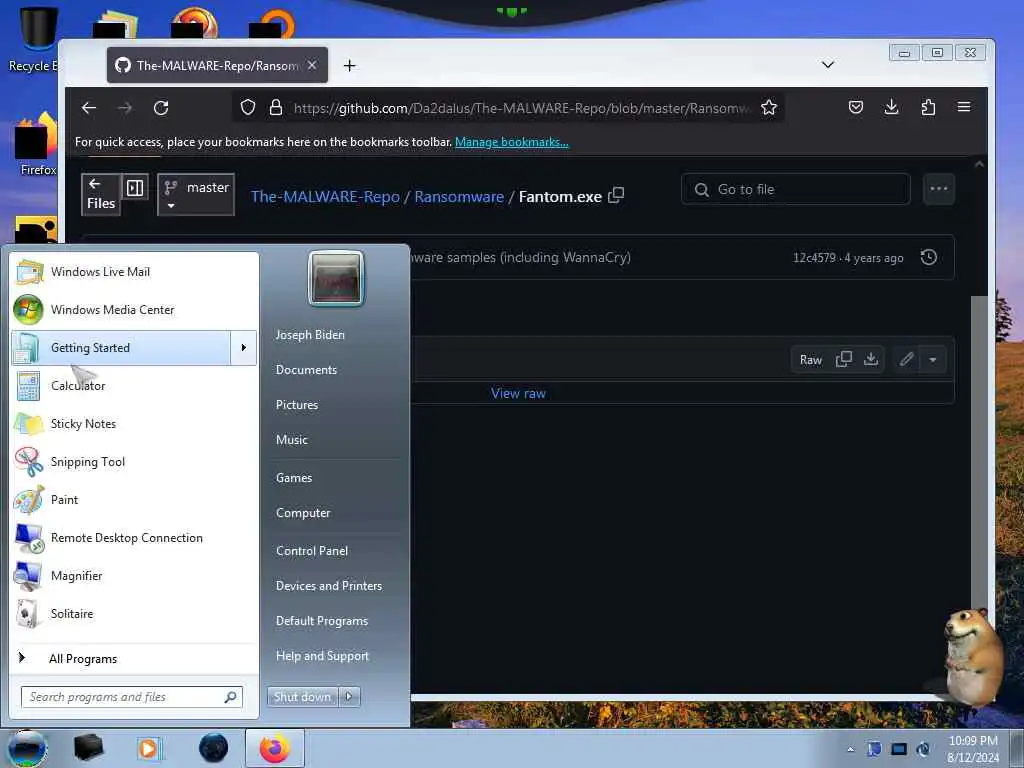Open the edit options dropdown arrow
Image resolution: width=1024 pixels, height=768 pixels.
[x=933, y=359]
